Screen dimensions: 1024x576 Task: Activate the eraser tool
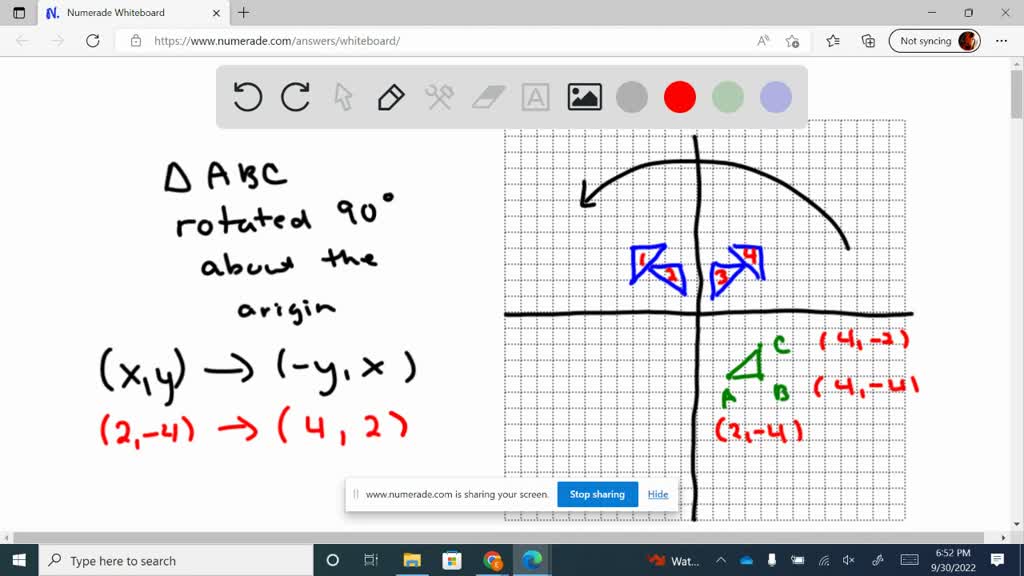[x=488, y=97]
